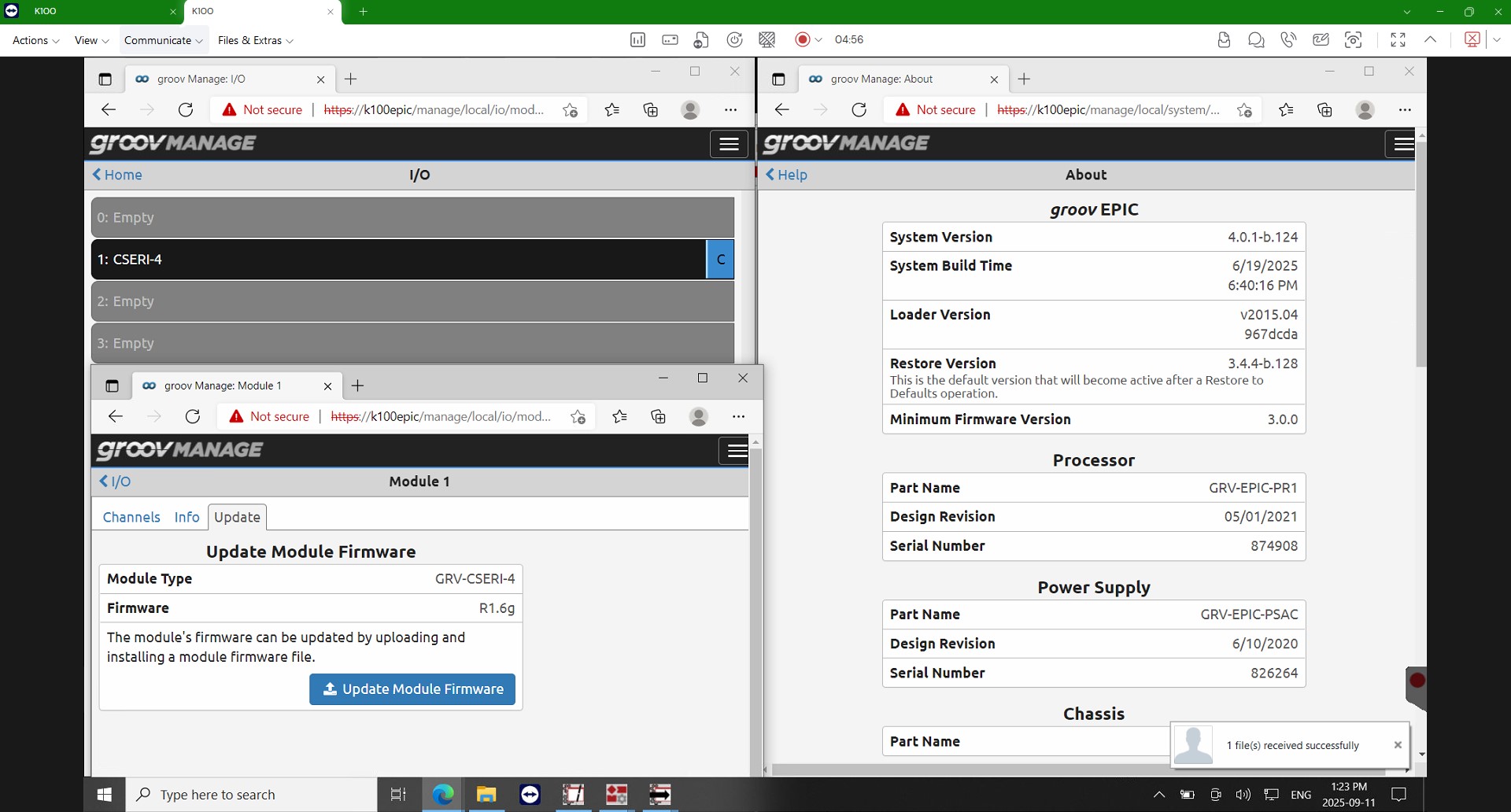This screenshot has height=812, width=1511.
Task: Click the remote screenshot capture icon
Action: pos(1354,40)
